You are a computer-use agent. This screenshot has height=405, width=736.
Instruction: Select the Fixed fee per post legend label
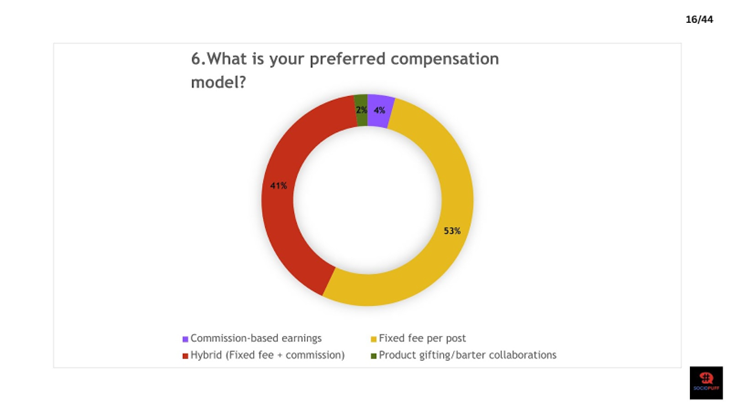point(422,338)
